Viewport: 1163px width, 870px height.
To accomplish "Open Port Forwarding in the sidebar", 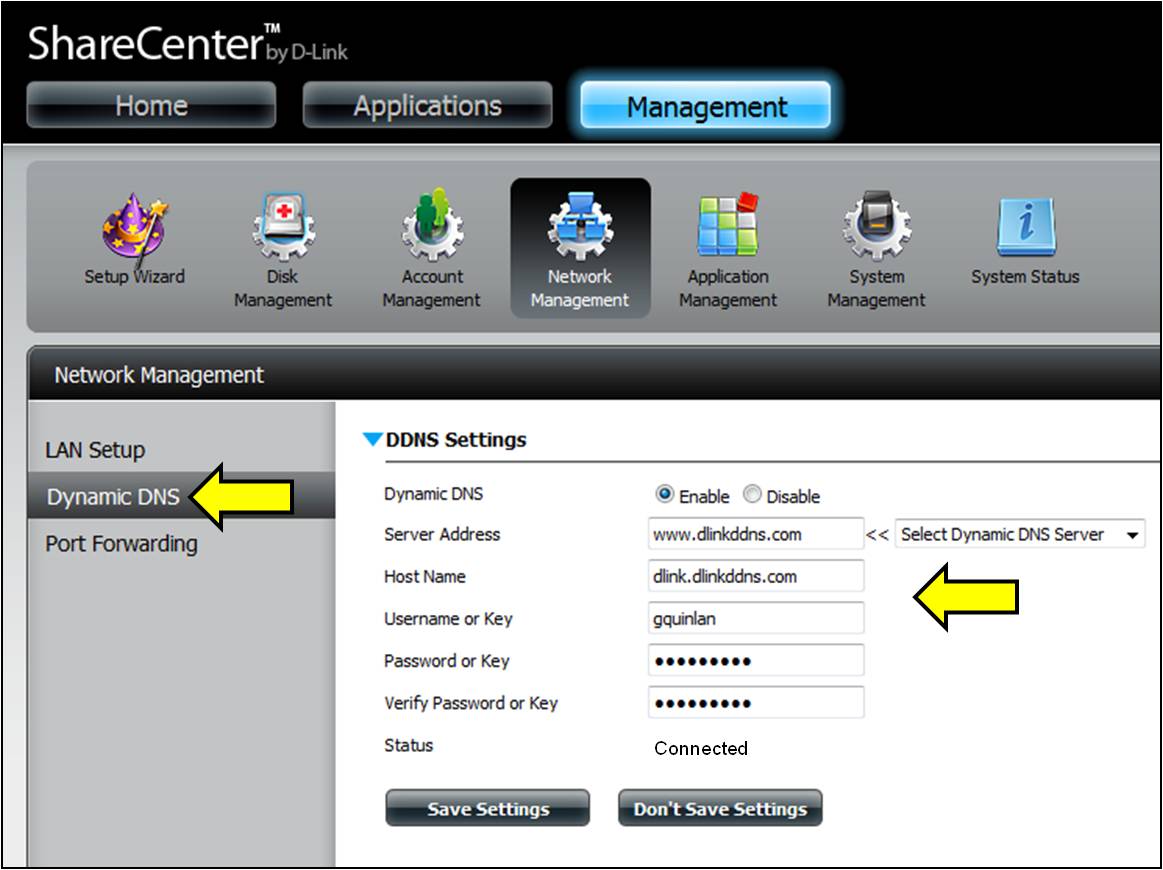I will click(122, 544).
